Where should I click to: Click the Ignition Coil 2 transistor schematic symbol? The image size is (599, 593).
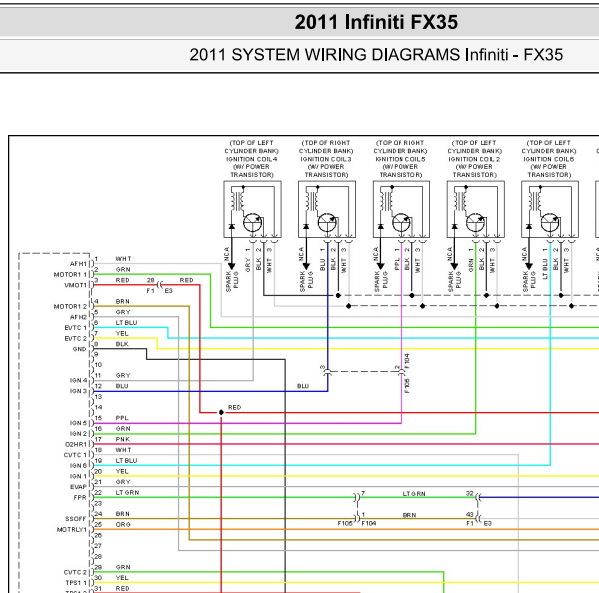pyautogui.click(x=476, y=222)
